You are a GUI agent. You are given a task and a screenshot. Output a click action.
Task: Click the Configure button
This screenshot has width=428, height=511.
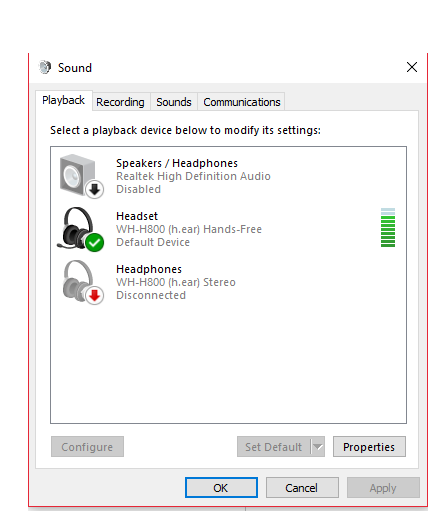coord(87,447)
